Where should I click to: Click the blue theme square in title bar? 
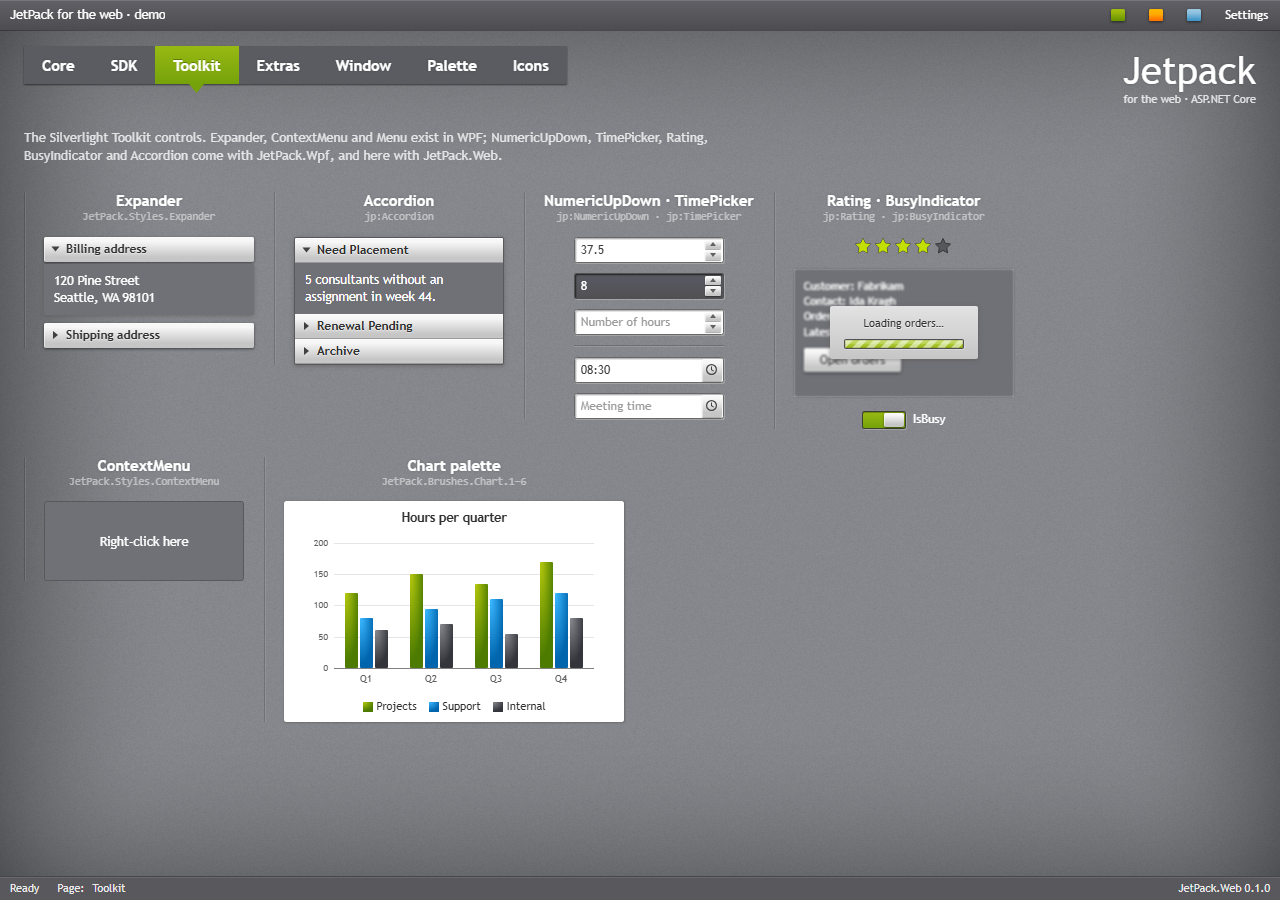pos(1194,15)
